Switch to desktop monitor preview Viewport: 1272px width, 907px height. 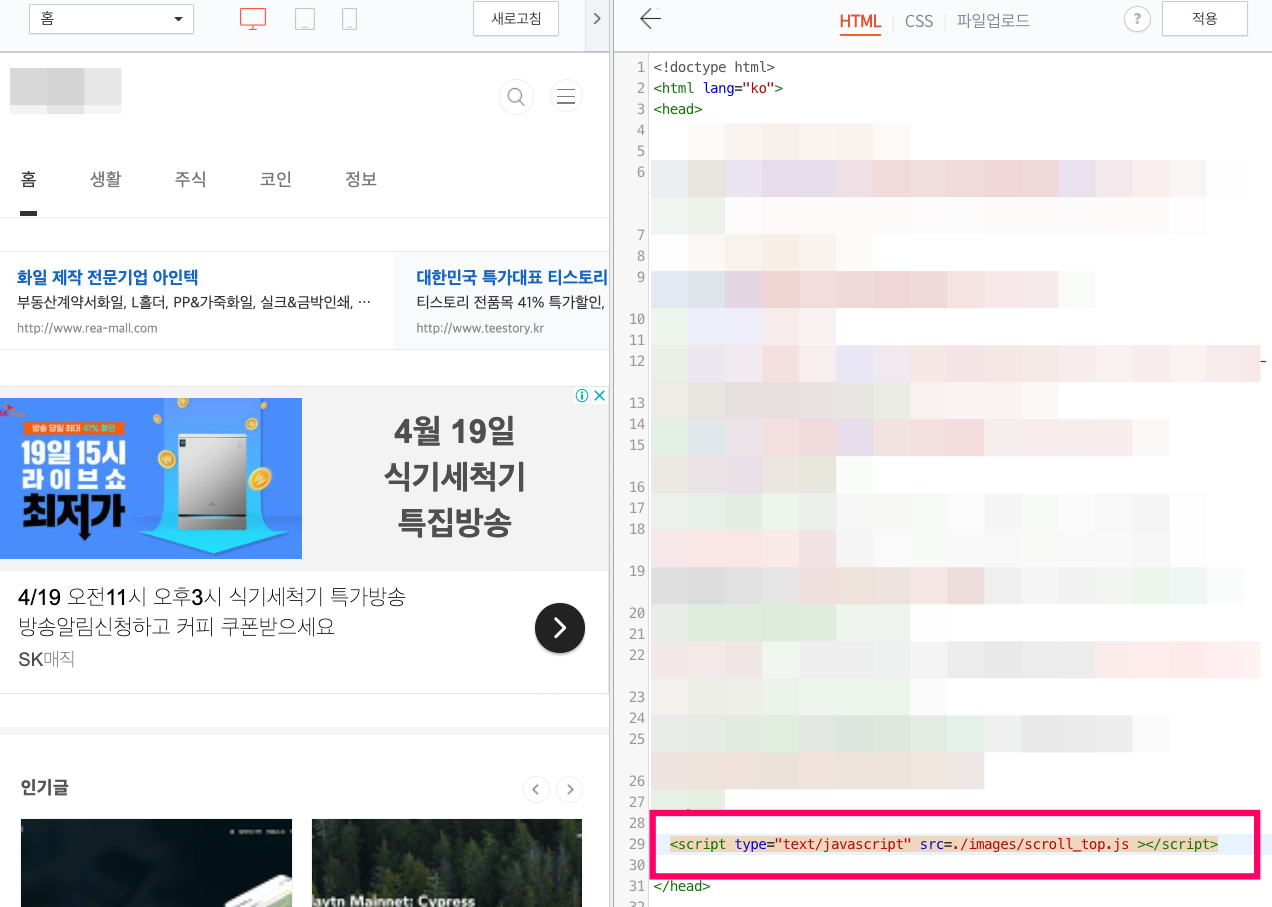click(253, 19)
